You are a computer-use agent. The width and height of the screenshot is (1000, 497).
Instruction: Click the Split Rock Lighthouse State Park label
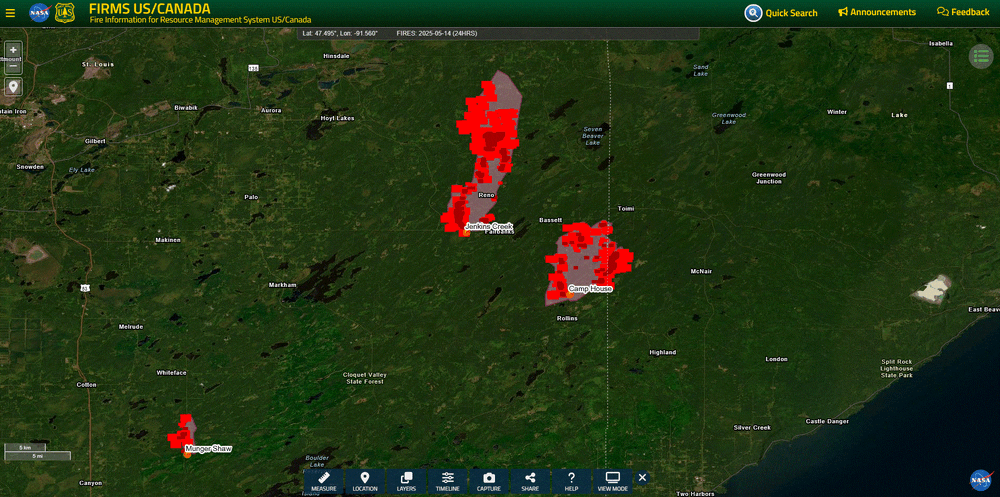(x=897, y=369)
